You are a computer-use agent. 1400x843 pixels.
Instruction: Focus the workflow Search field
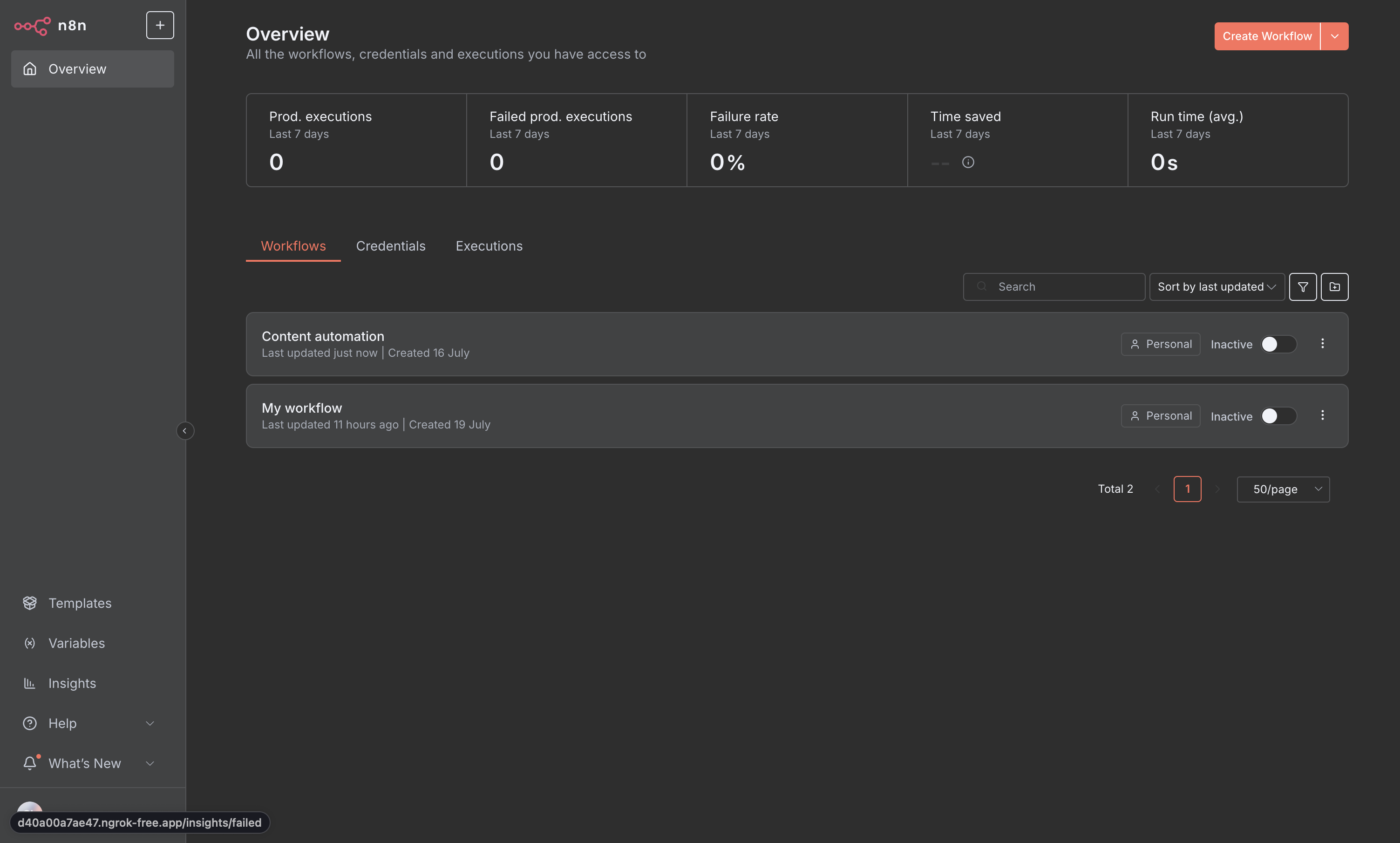pyautogui.click(x=1054, y=287)
